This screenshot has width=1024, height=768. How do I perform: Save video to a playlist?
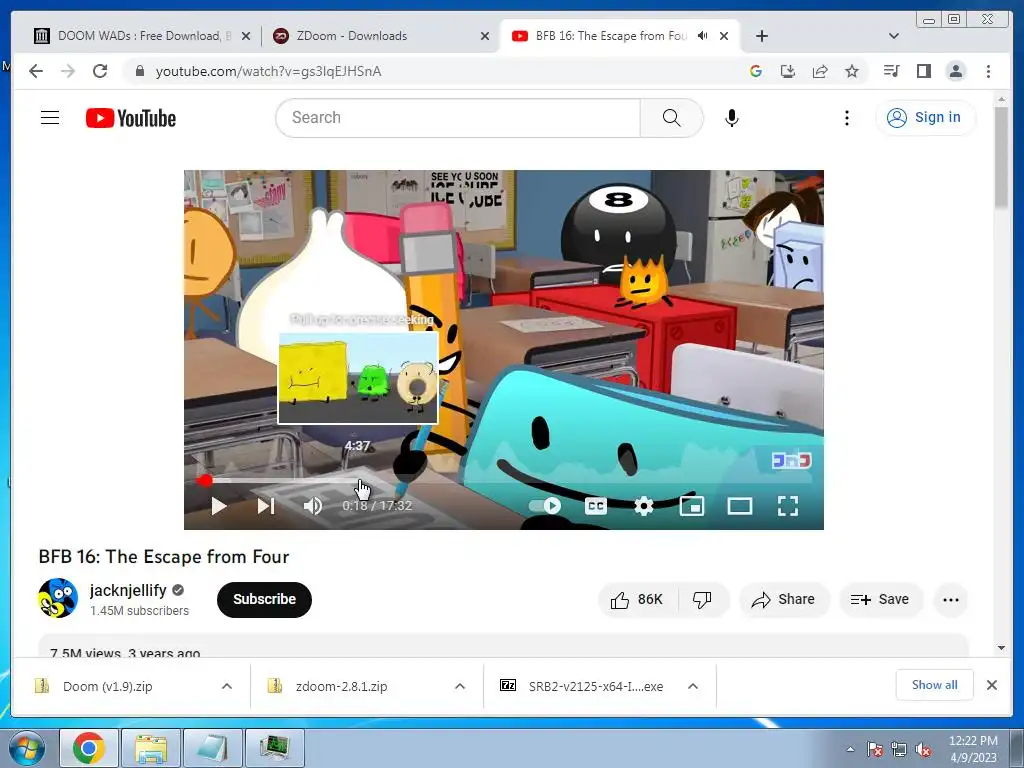click(880, 600)
